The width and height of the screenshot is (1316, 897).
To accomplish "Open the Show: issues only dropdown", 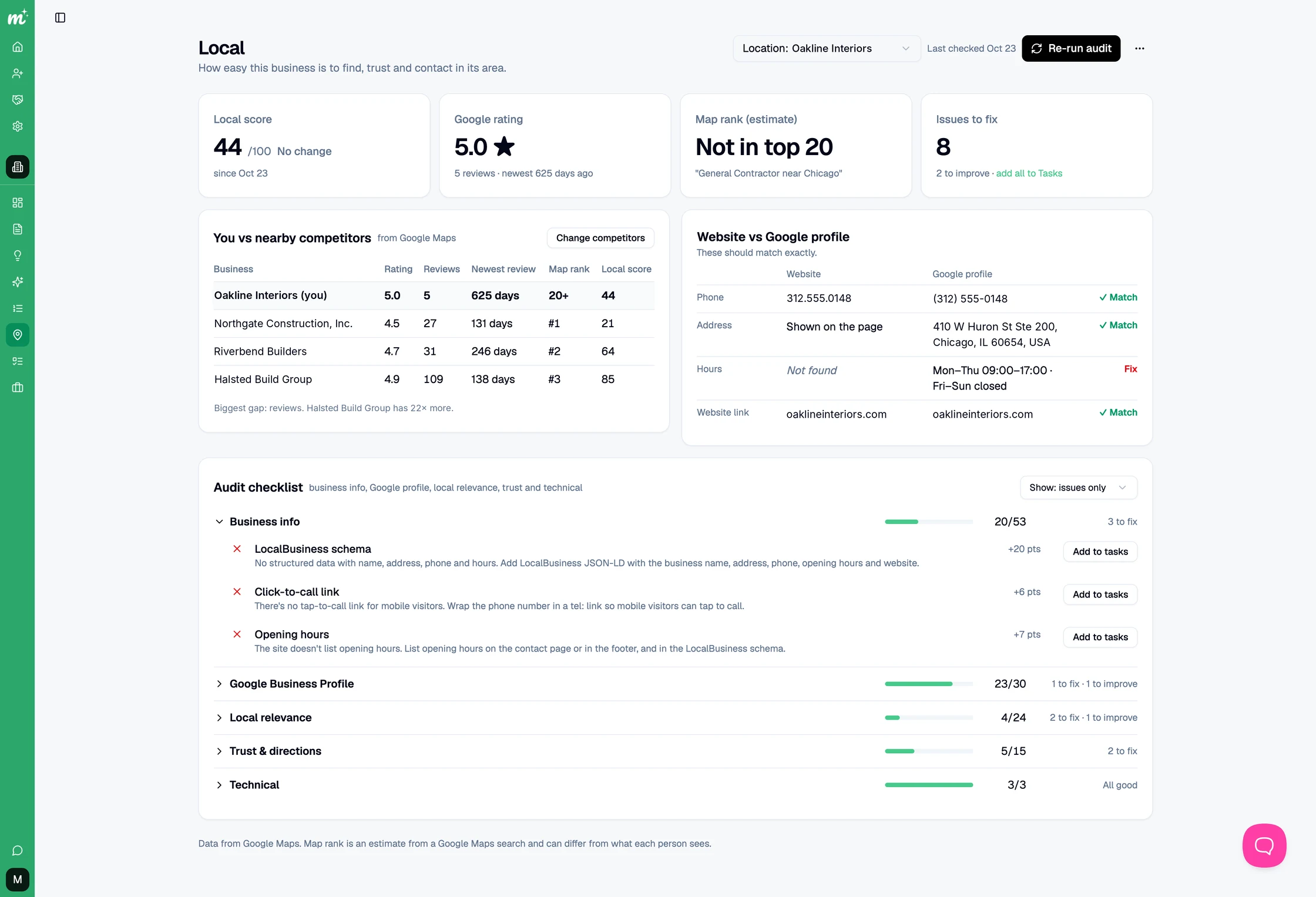I will (1079, 488).
